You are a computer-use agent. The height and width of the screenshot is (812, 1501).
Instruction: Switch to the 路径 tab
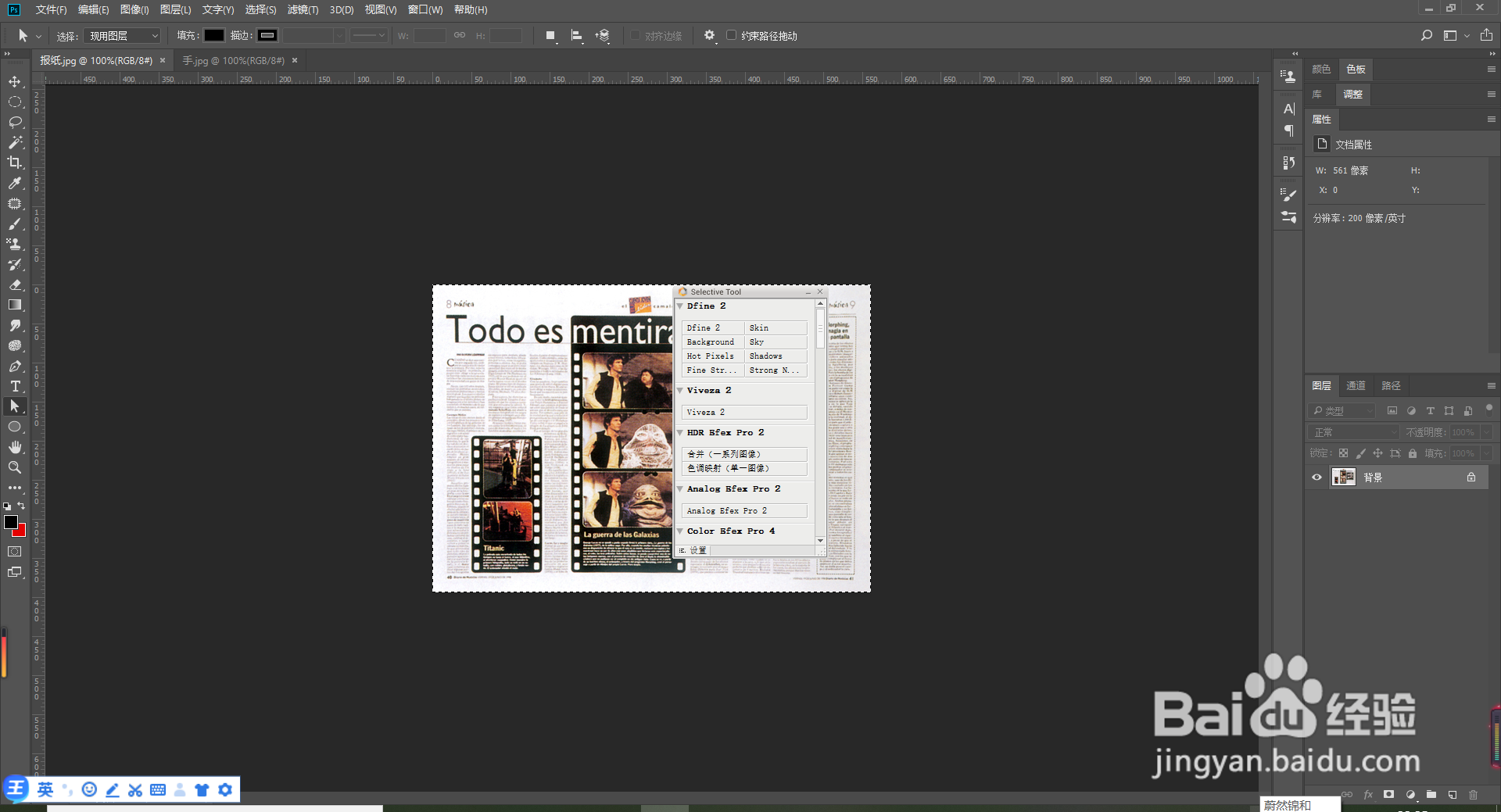[x=1391, y=385]
